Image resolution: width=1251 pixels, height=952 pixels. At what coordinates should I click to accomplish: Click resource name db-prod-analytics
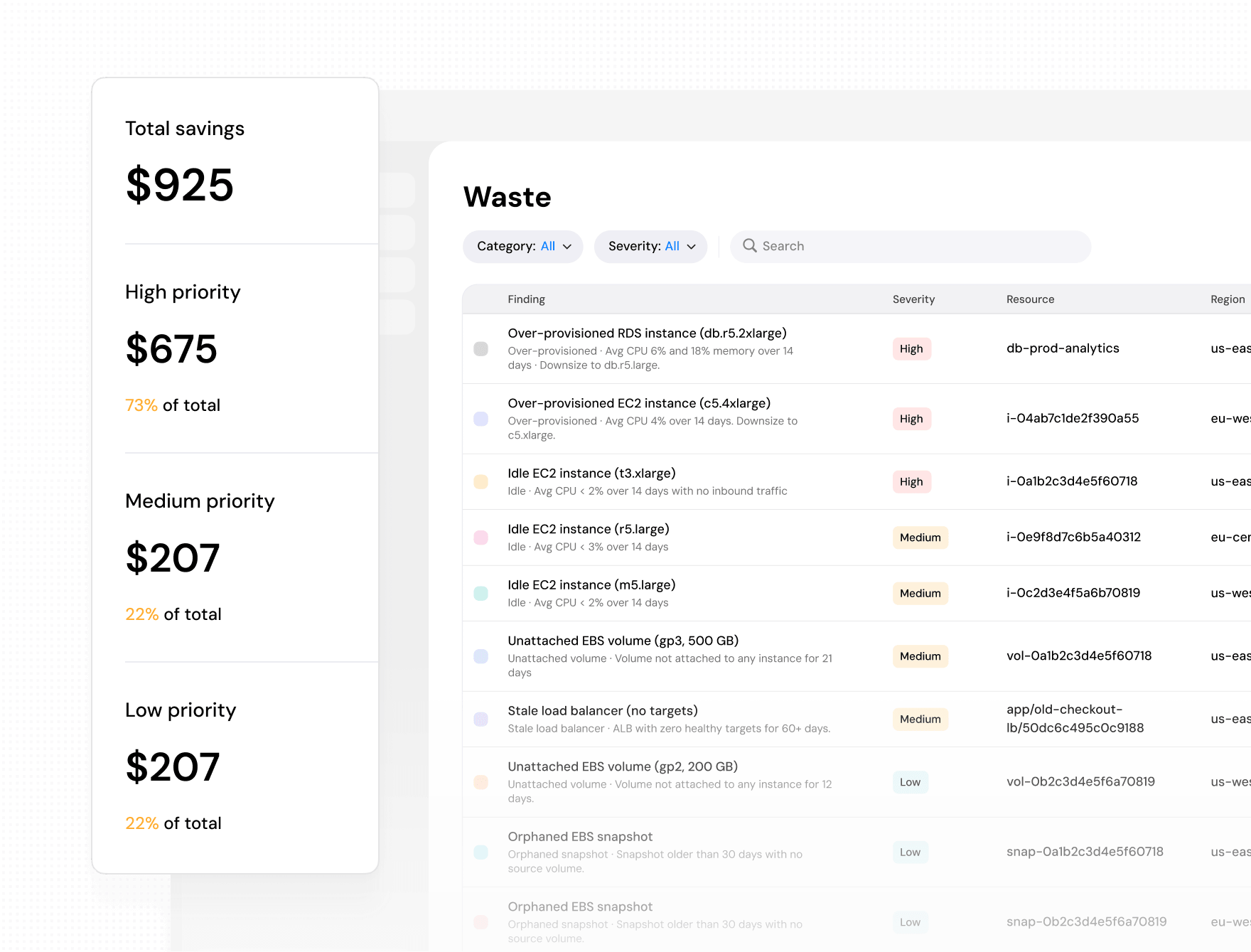(1063, 348)
